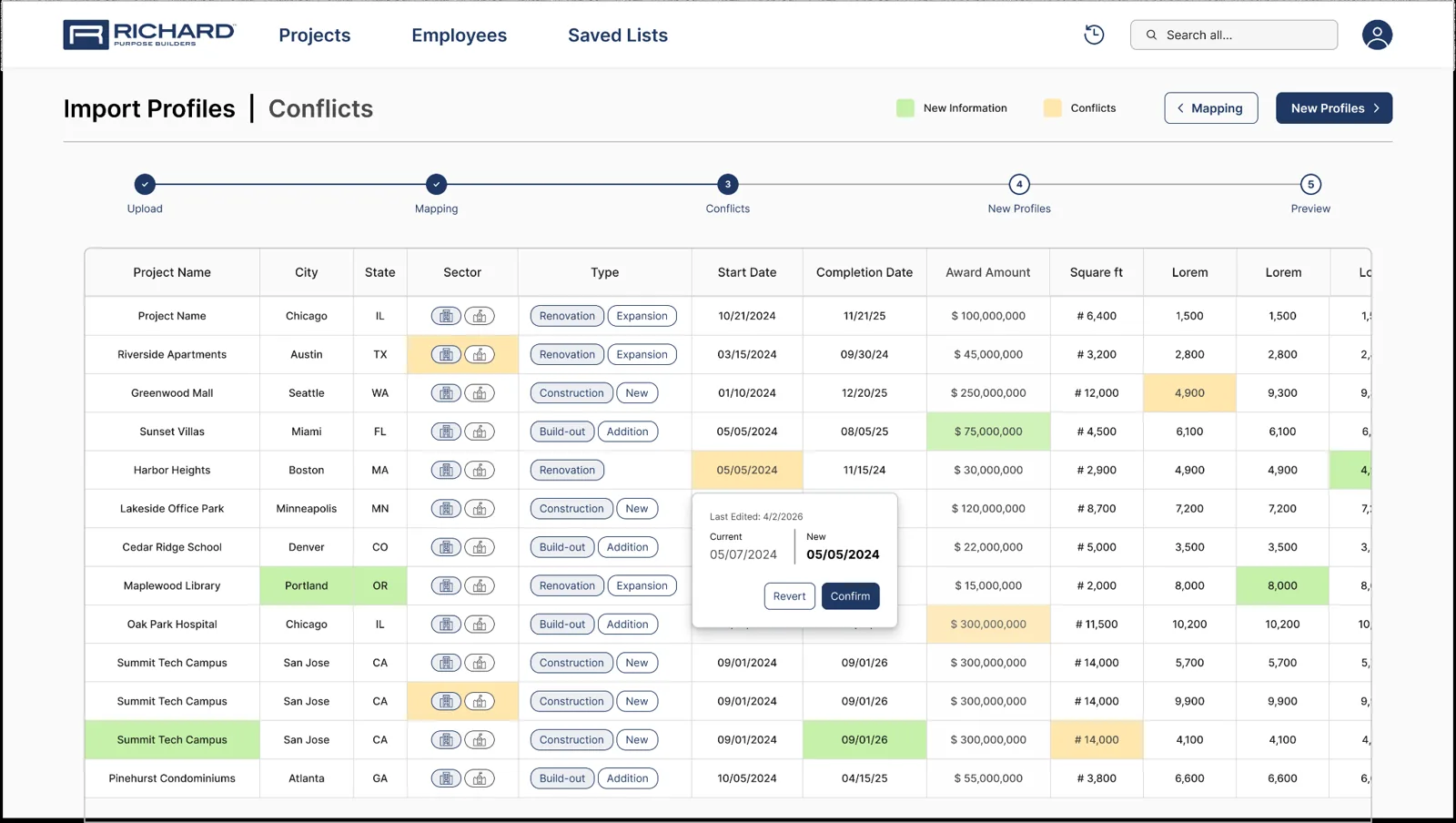The height and width of the screenshot is (823, 1456).
Task: Click the highlighted 09/01/26 completion date
Action: (864, 740)
